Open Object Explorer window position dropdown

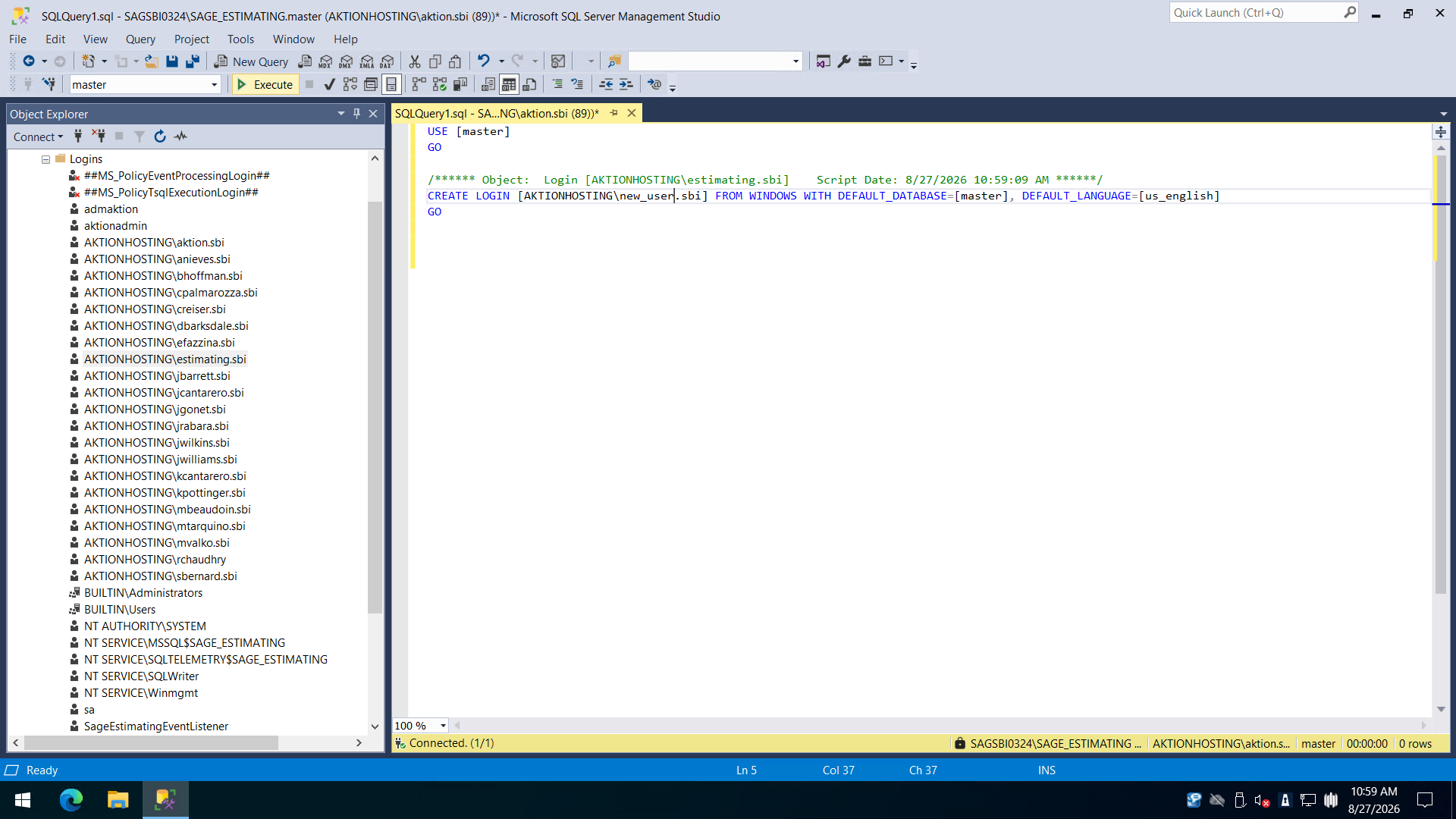pos(340,114)
